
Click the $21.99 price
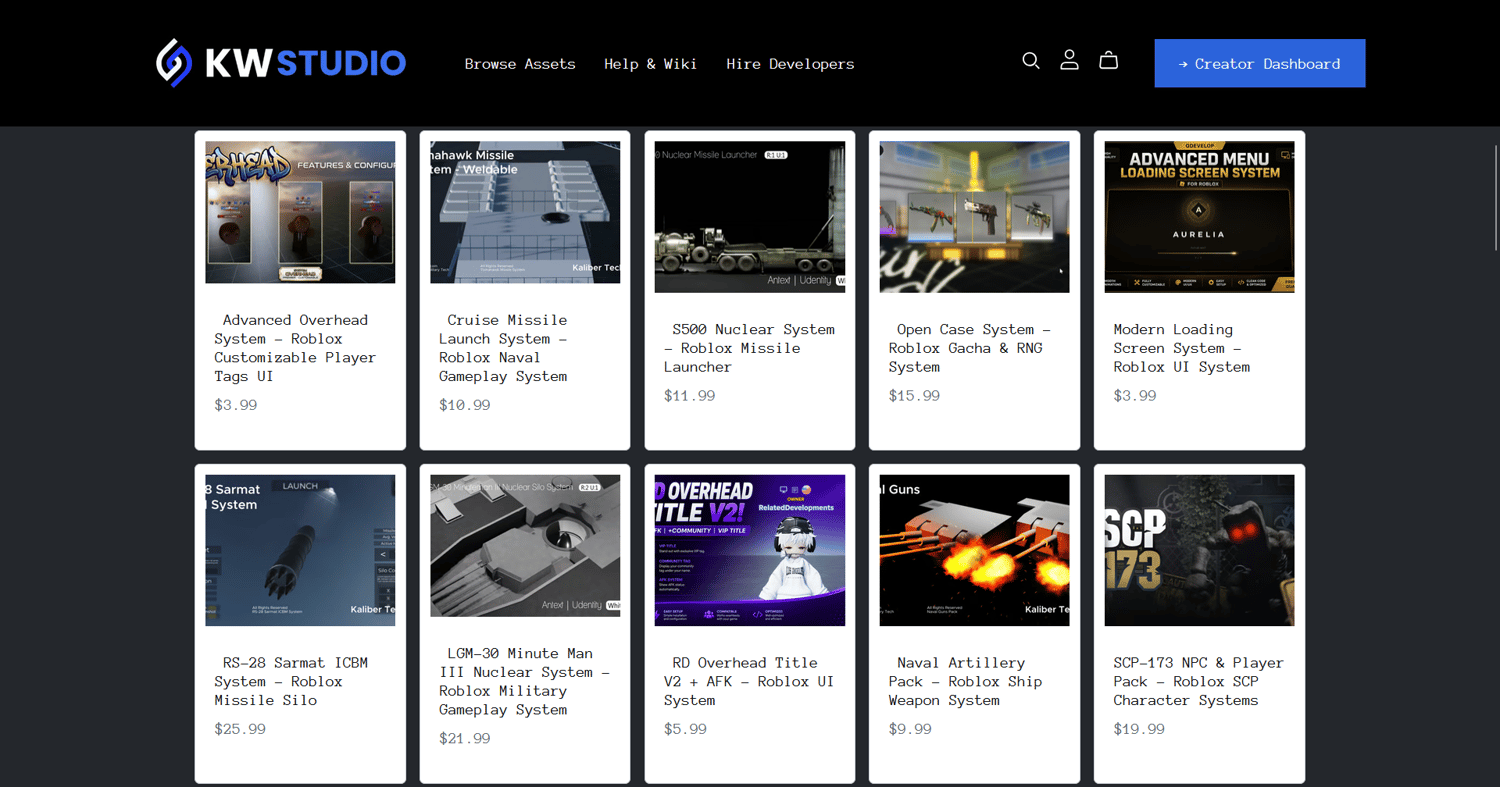point(465,738)
